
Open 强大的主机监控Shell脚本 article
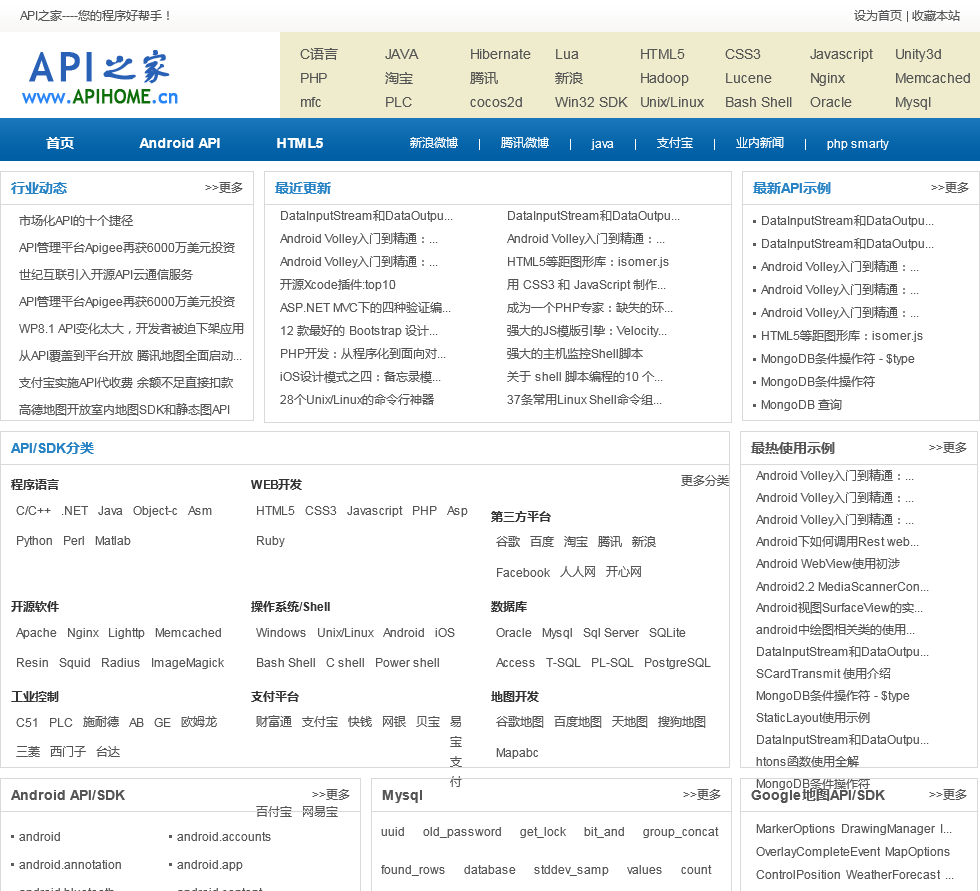(x=574, y=354)
